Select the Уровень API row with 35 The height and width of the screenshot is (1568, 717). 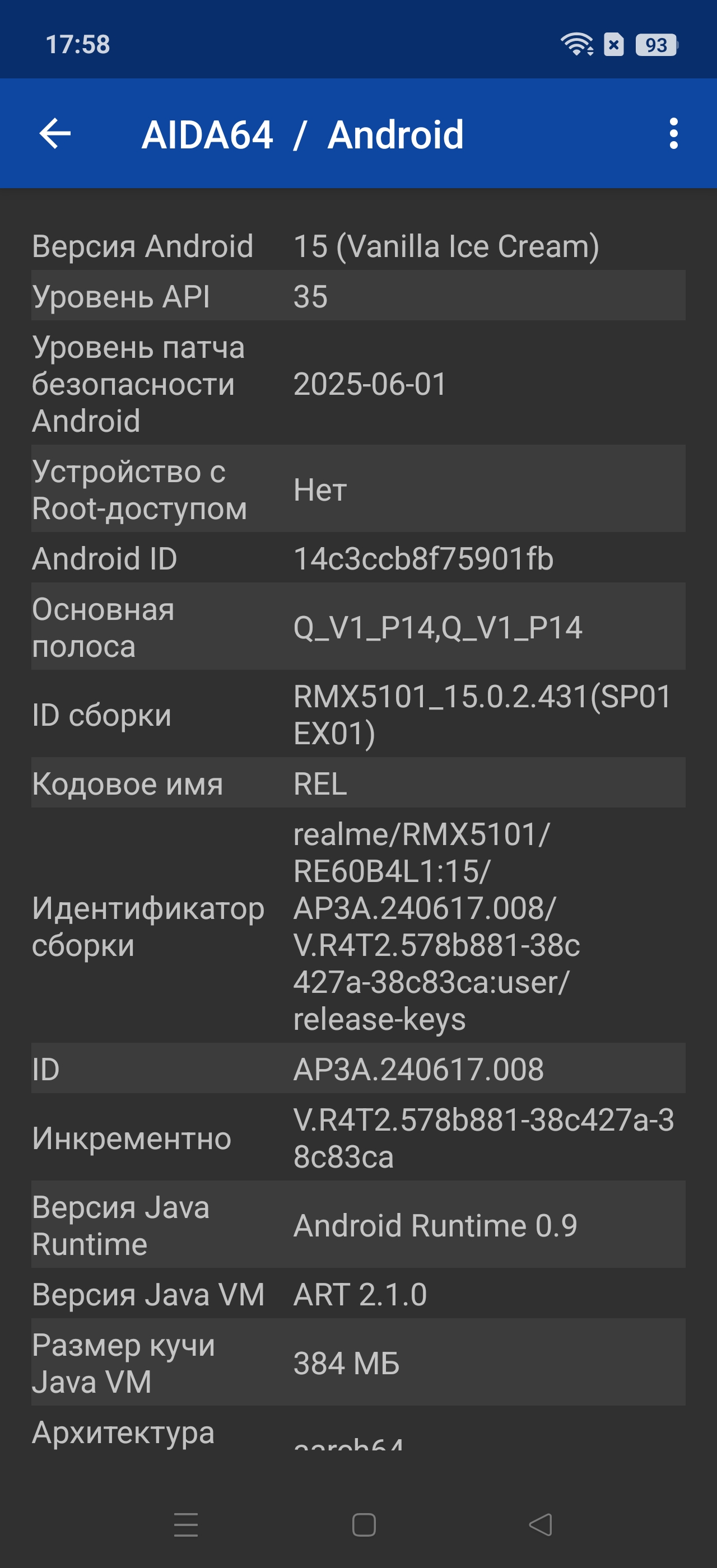point(358,296)
